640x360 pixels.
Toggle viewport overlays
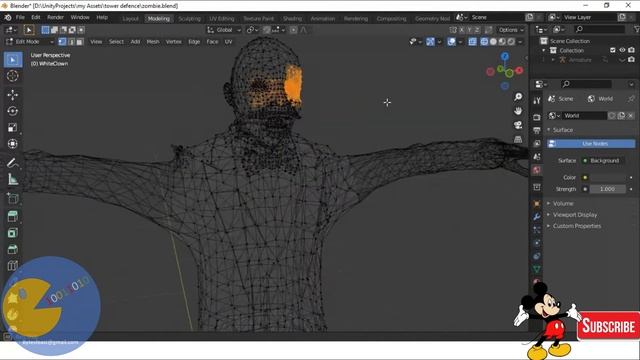point(451,42)
